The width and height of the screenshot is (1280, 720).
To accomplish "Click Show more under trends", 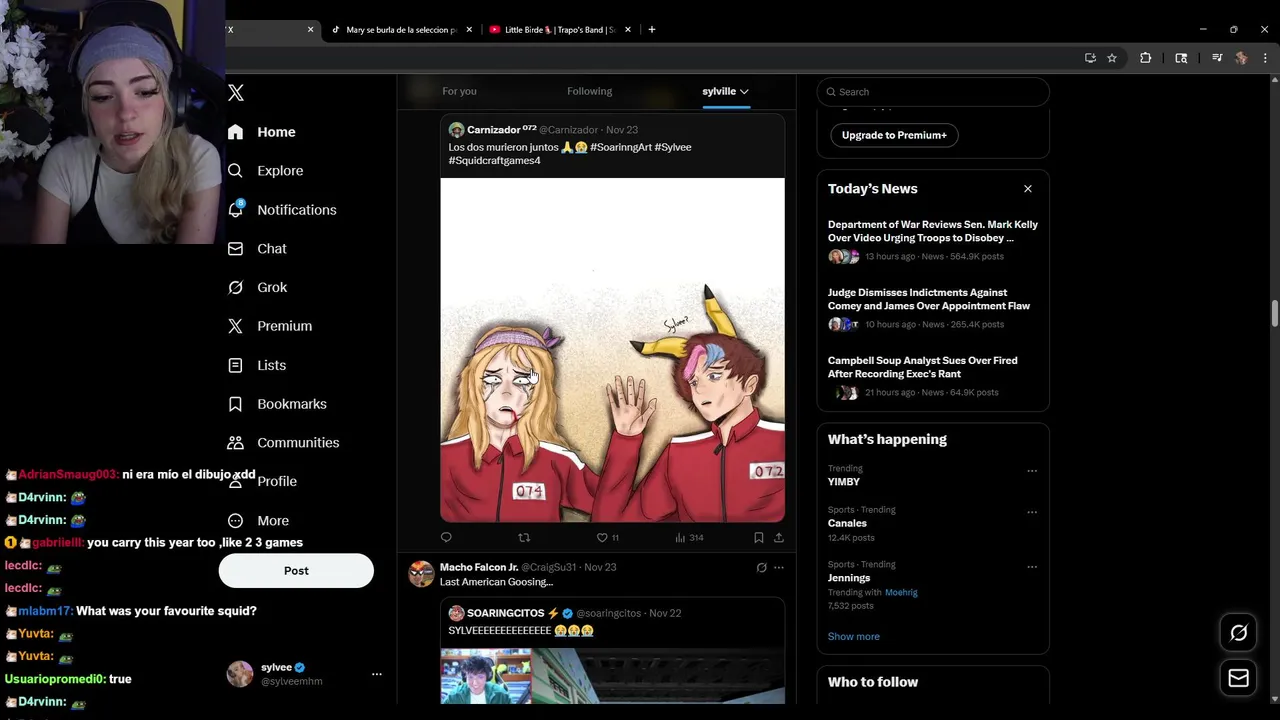I will 853,637.
